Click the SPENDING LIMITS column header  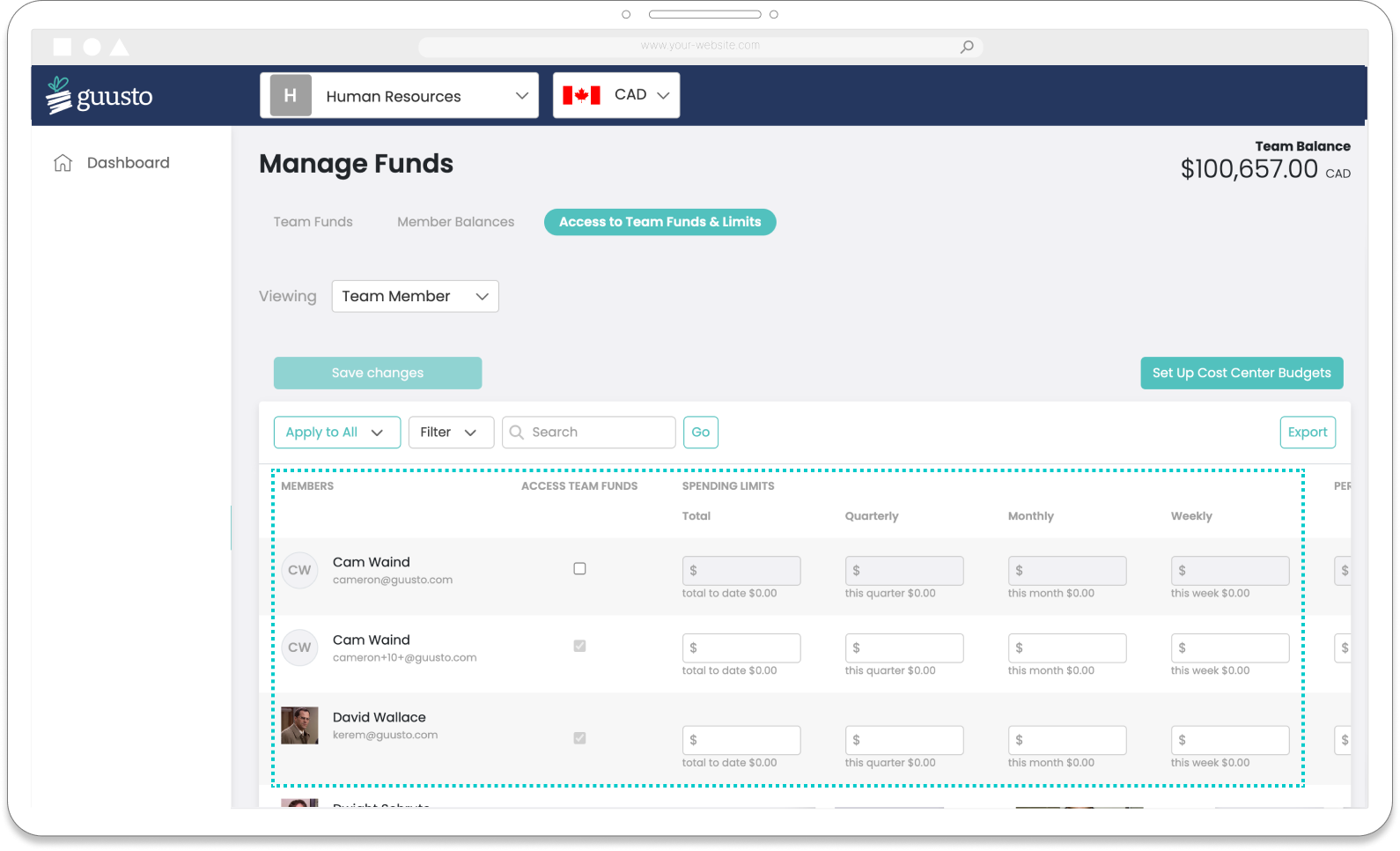click(x=728, y=486)
